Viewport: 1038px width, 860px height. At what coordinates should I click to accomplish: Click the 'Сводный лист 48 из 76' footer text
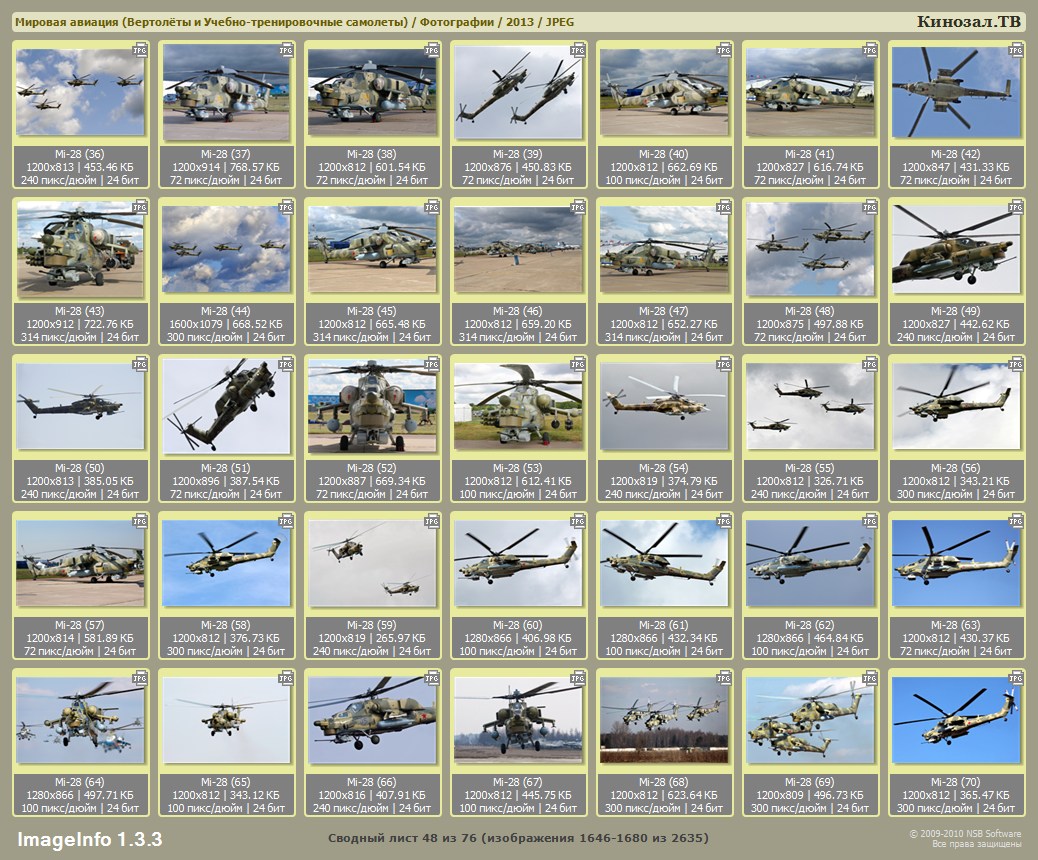pos(402,838)
